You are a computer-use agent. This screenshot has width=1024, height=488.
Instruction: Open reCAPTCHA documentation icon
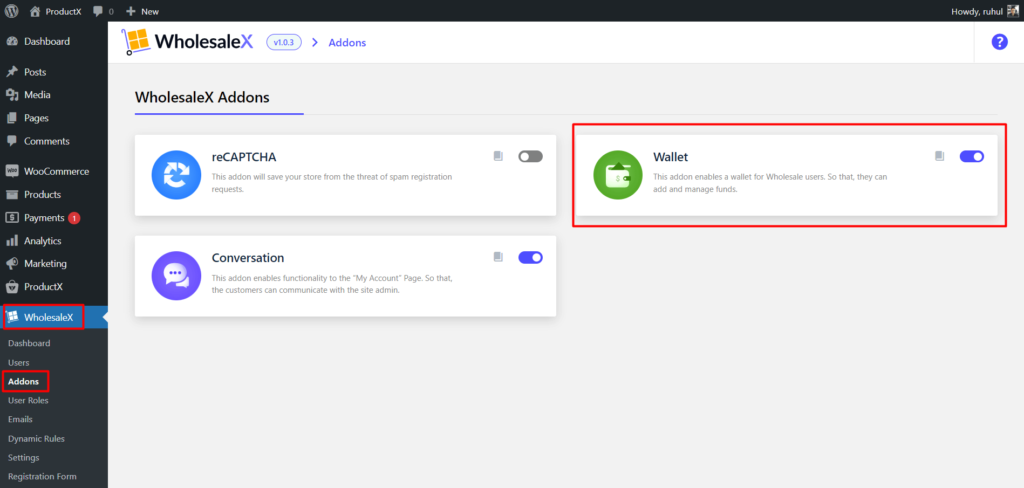tap(498, 156)
